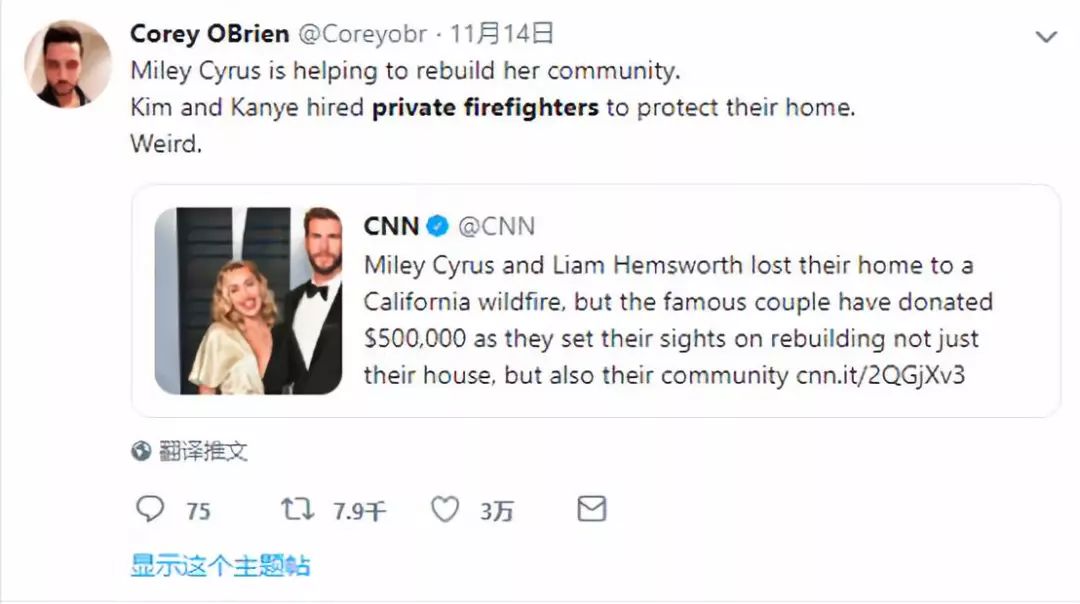Click 翻译推文 to translate the tweet
The width and height of the screenshot is (1080, 604).
pos(203,451)
